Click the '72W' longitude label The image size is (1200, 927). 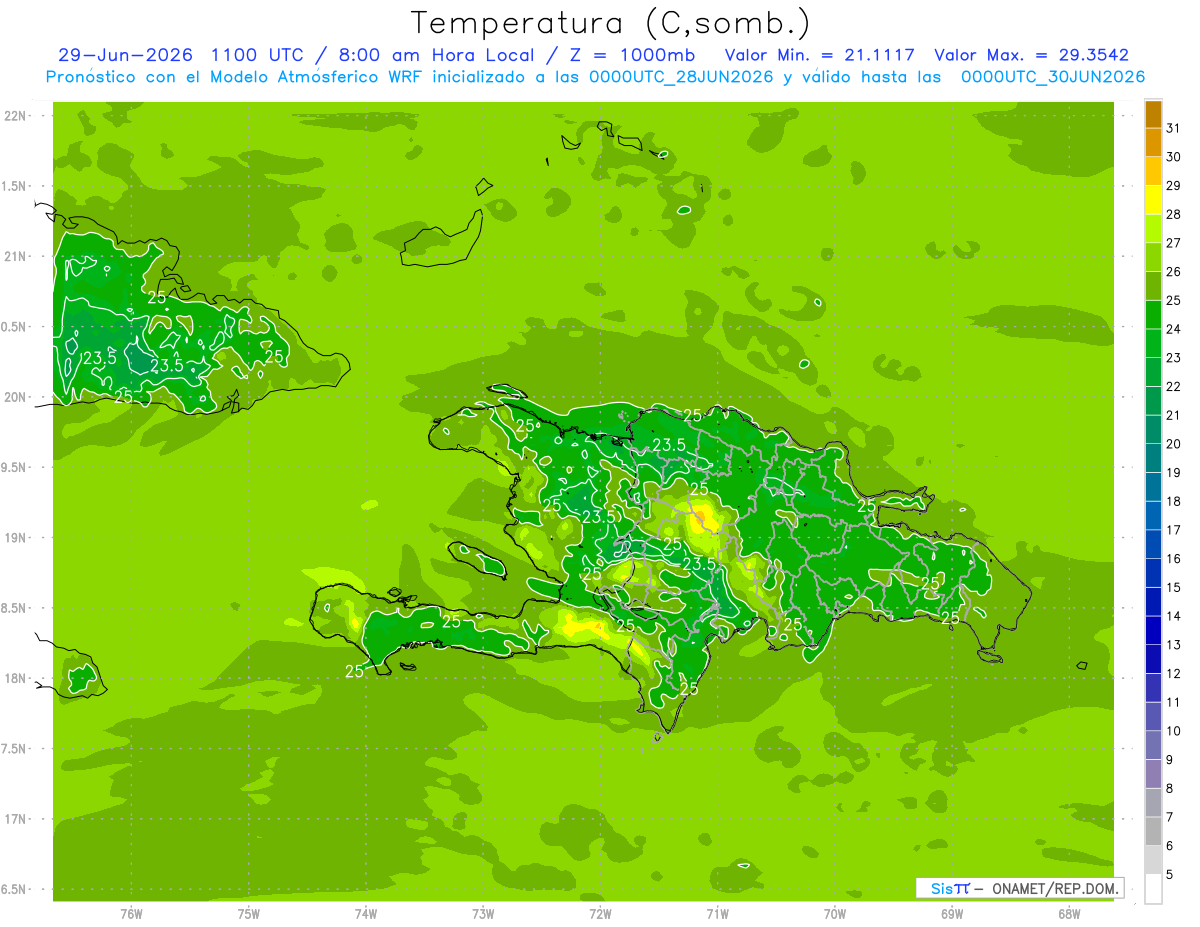tap(600, 913)
